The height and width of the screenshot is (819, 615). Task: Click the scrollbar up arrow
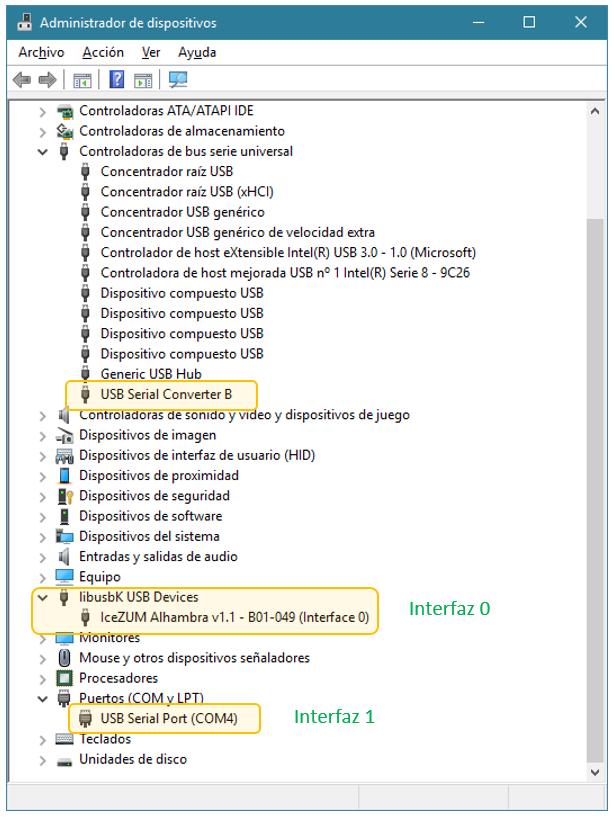point(595,111)
